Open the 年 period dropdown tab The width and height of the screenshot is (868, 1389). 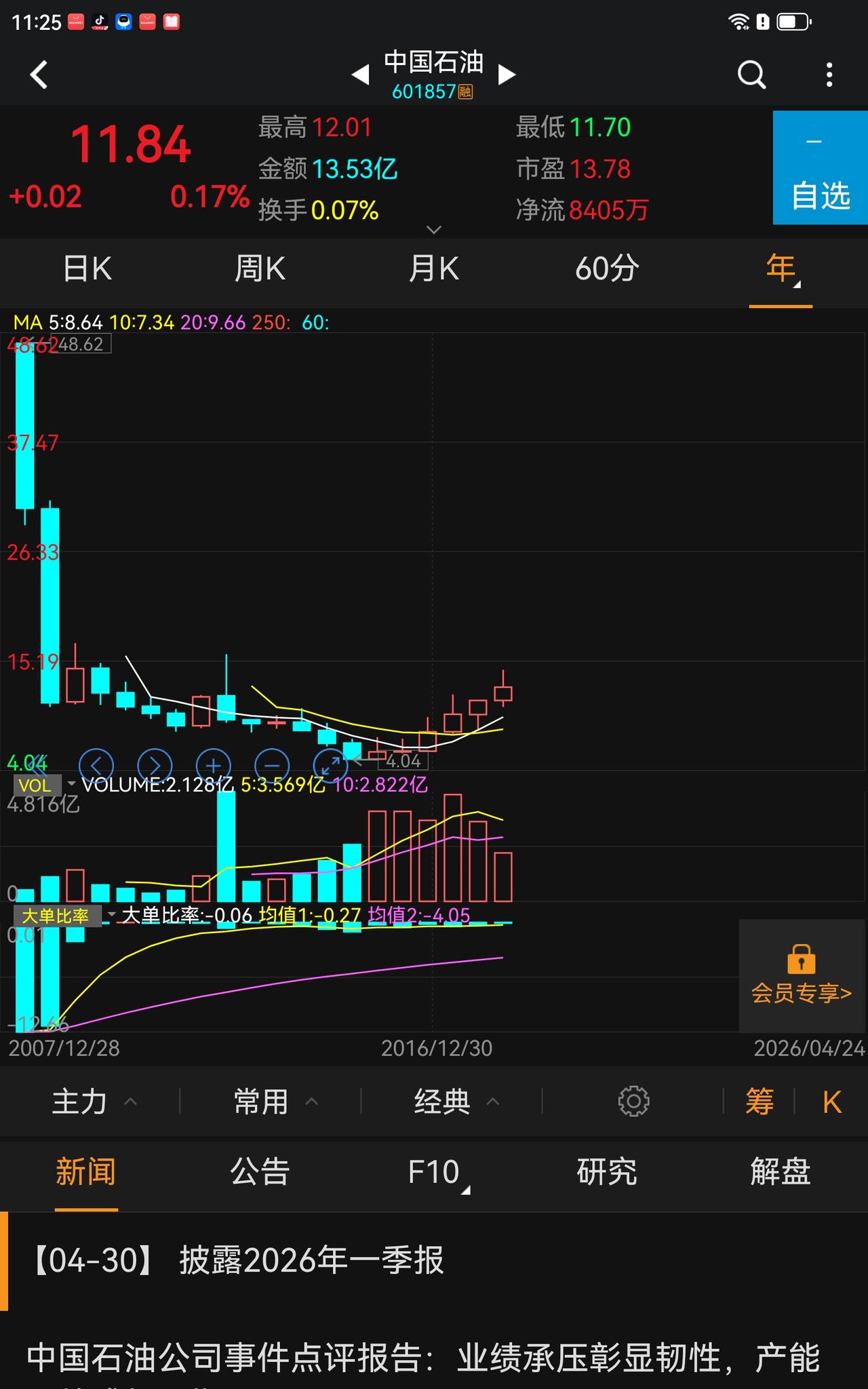(781, 270)
